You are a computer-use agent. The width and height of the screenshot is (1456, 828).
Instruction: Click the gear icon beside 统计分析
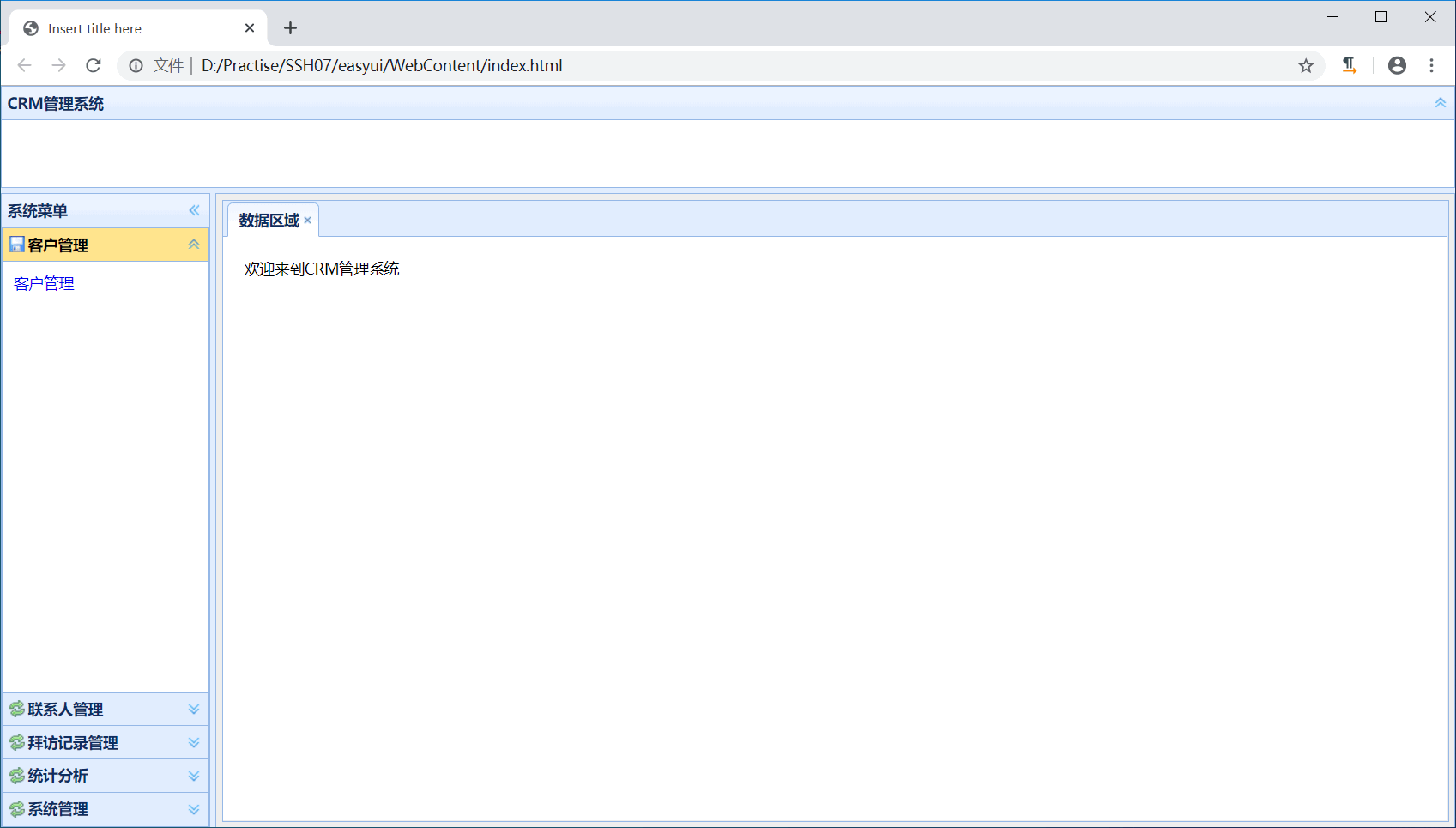(x=15, y=776)
